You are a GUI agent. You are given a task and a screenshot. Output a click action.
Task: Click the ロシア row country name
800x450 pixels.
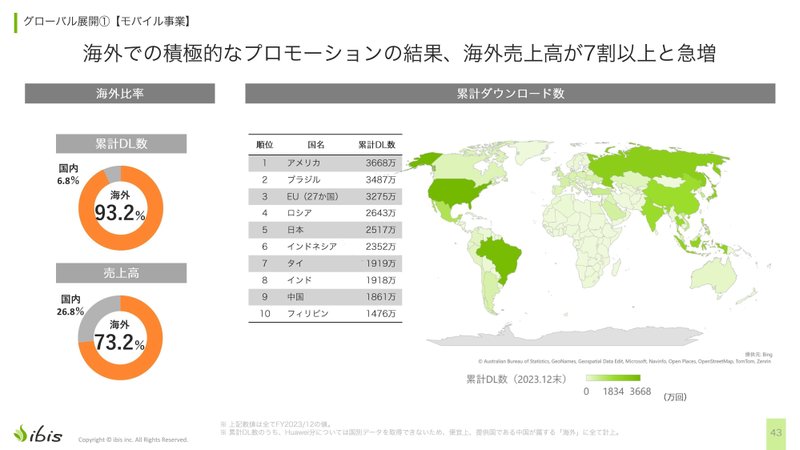[x=299, y=213]
